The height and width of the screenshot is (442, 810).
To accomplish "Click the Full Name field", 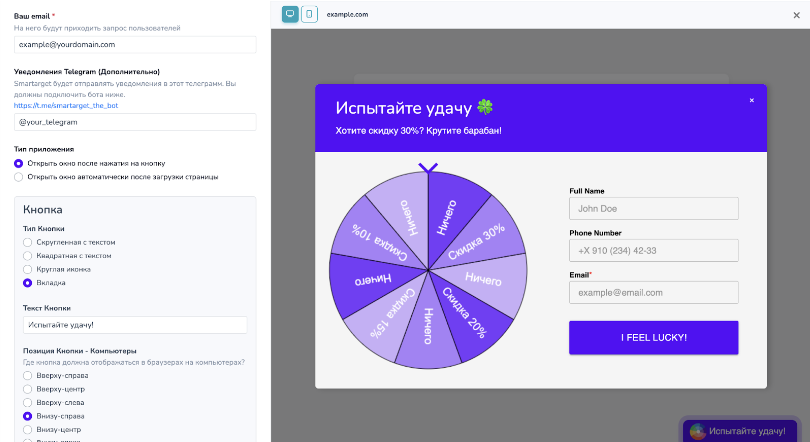I will (653, 209).
